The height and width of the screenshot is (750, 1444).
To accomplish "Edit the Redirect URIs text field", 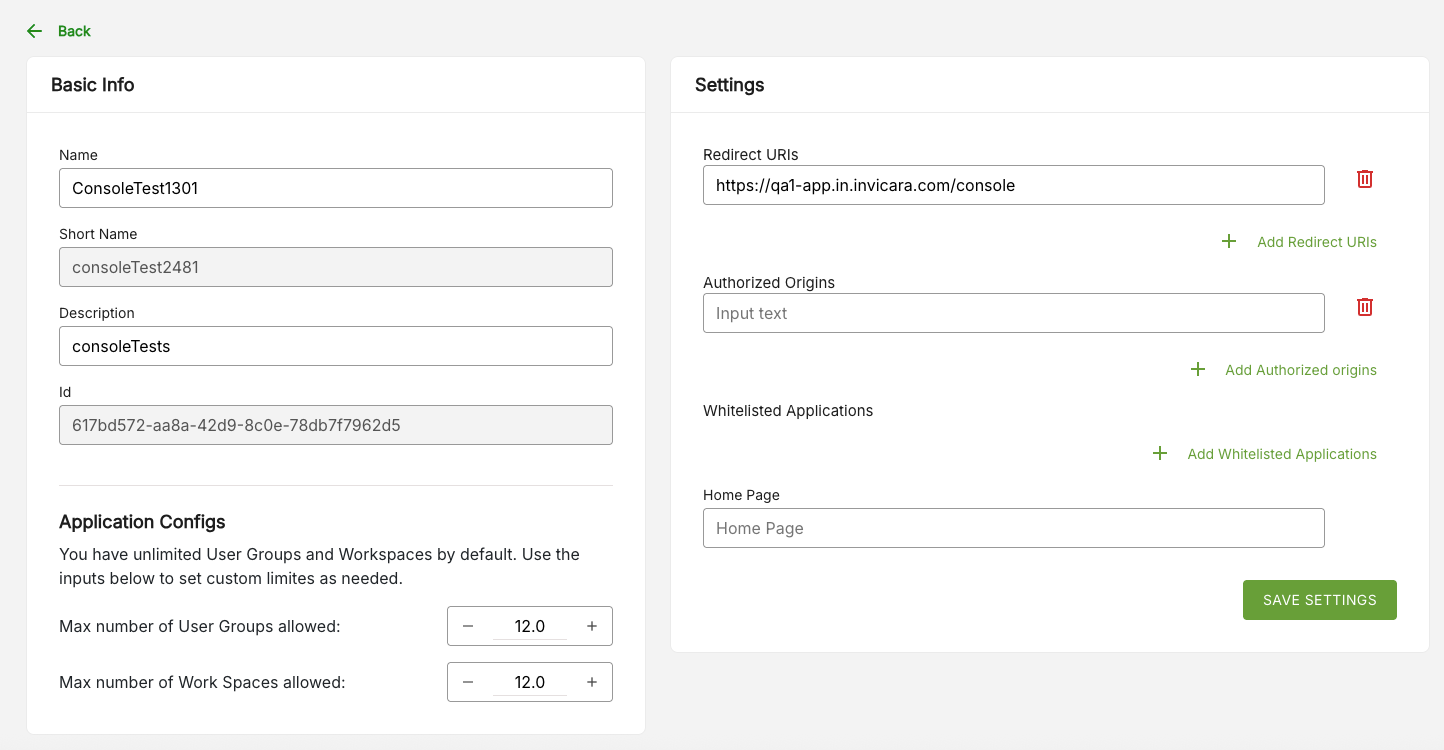I will point(1013,185).
